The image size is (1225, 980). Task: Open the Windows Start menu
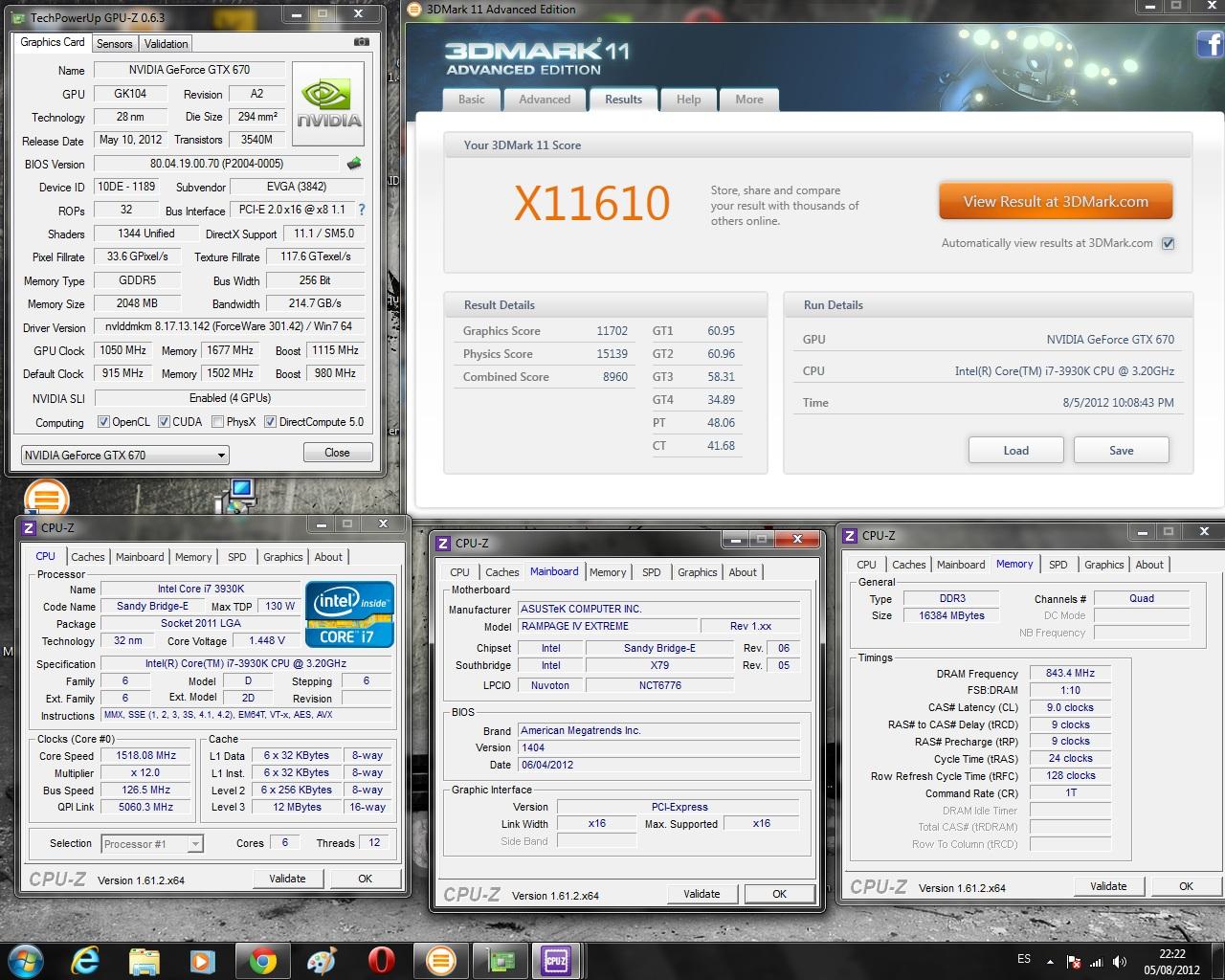click(25, 960)
